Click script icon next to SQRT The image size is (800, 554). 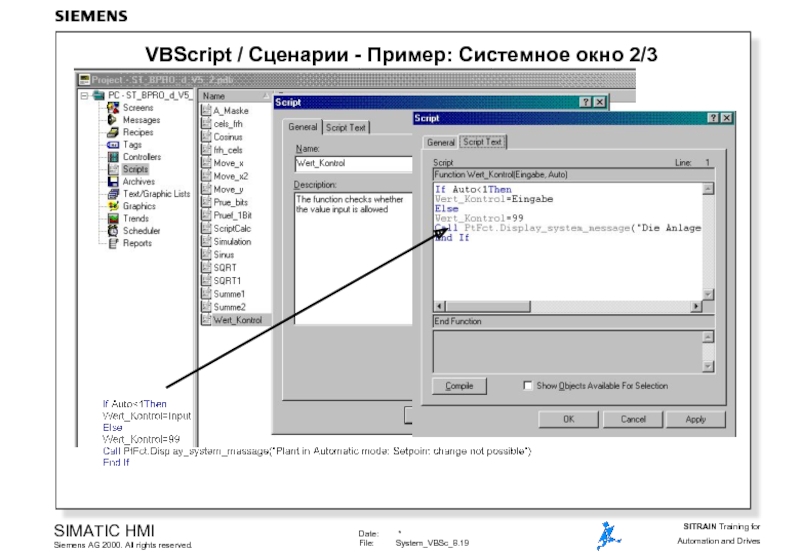pos(206,267)
